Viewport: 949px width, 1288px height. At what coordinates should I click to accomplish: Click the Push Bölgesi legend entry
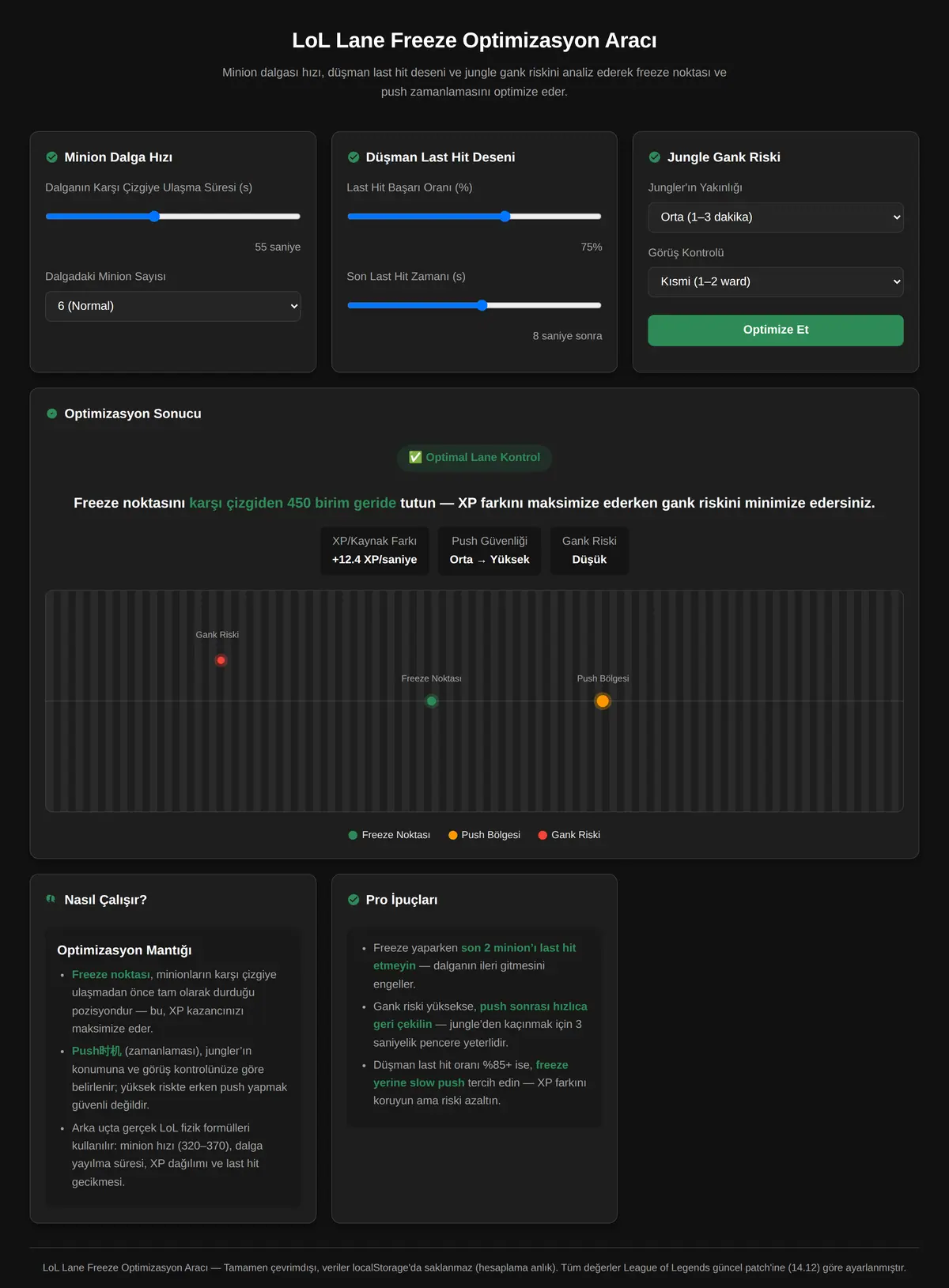click(x=484, y=835)
